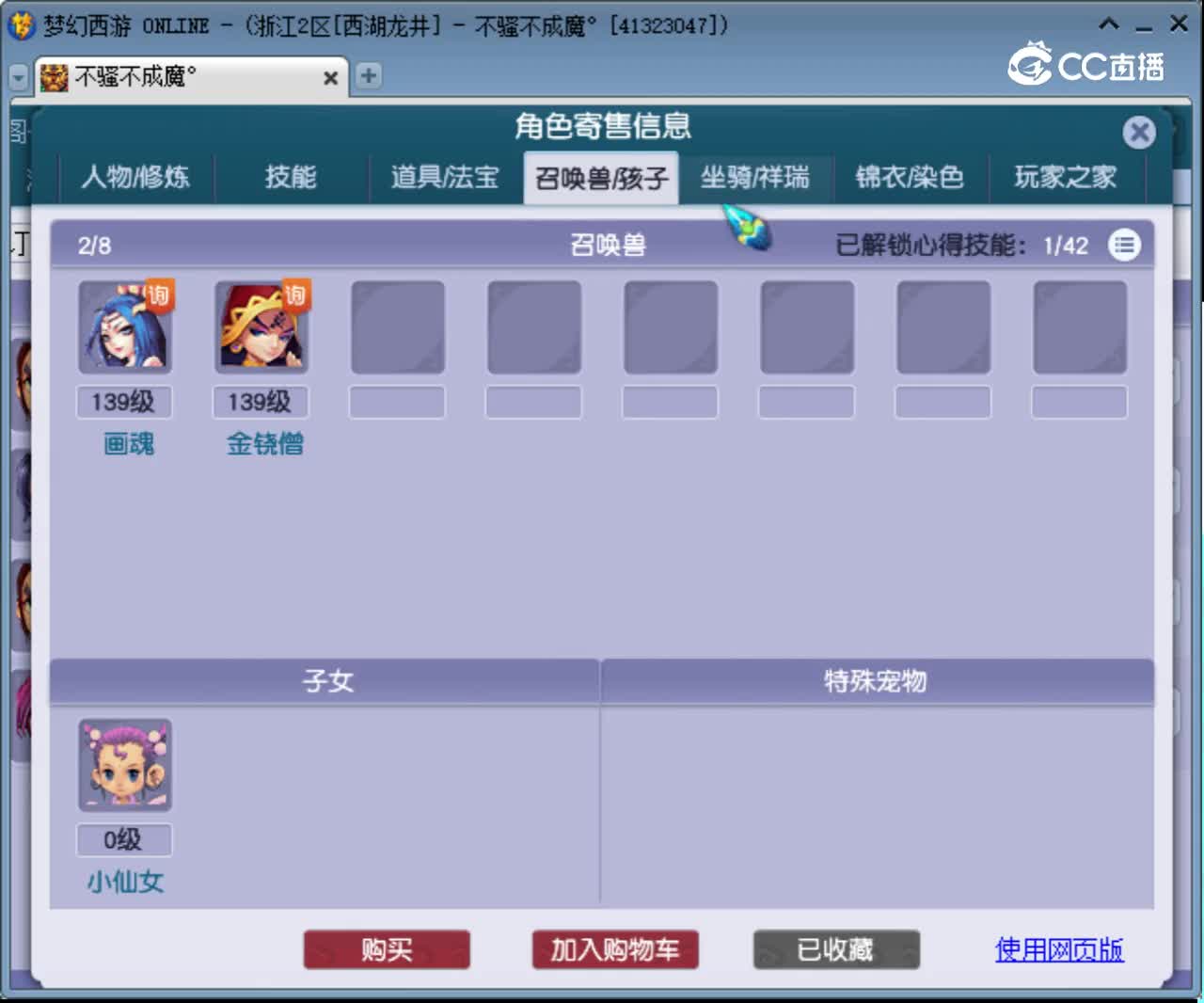The height and width of the screenshot is (1003, 1204).
Task: Select the 金铙僧 summon portrait
Action: [x=261, y=326]
